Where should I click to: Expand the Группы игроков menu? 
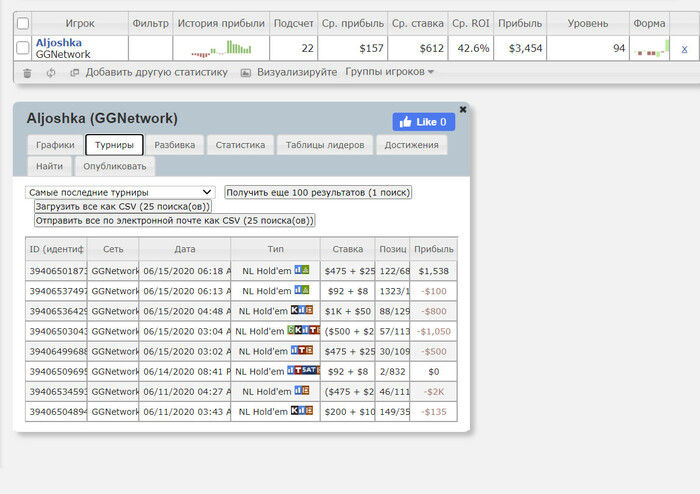(x=389, y=72)
